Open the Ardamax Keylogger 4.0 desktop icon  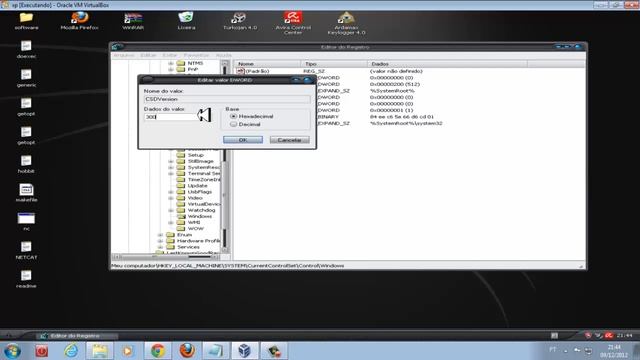tap(347, 23)
